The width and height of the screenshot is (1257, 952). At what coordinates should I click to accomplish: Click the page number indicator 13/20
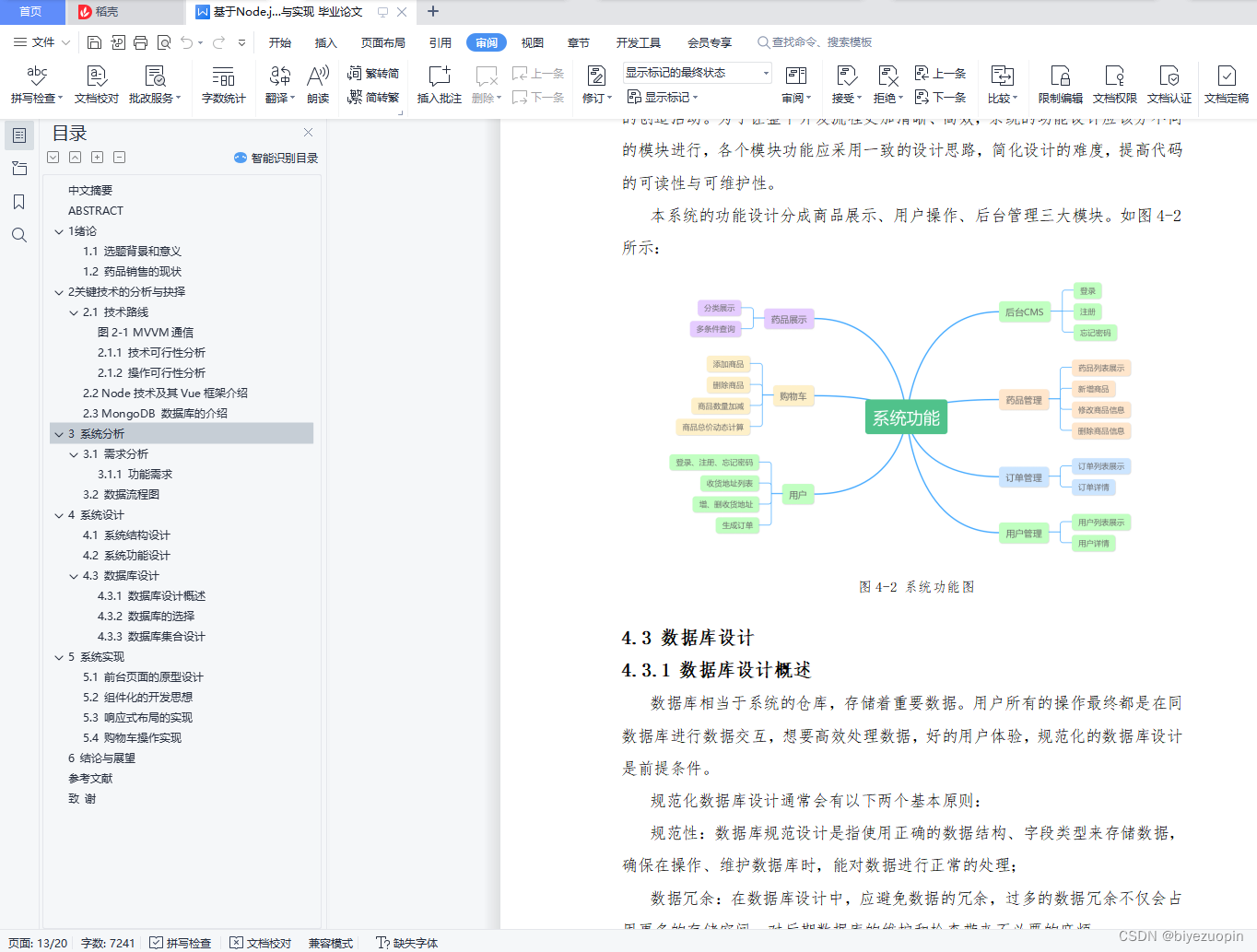(38, 943)
